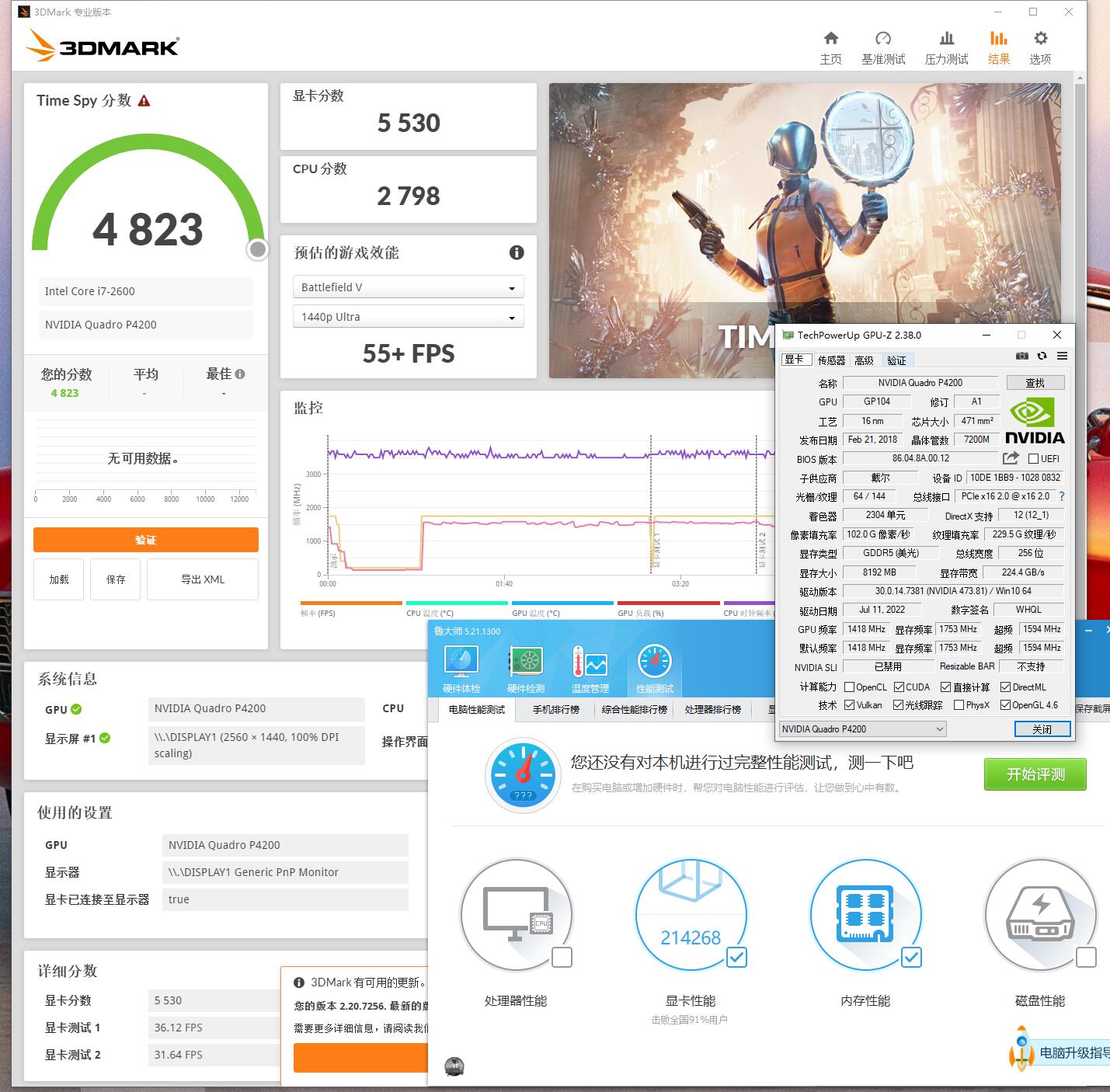Click the warning triangle beside Time Spy 分数

144,101
